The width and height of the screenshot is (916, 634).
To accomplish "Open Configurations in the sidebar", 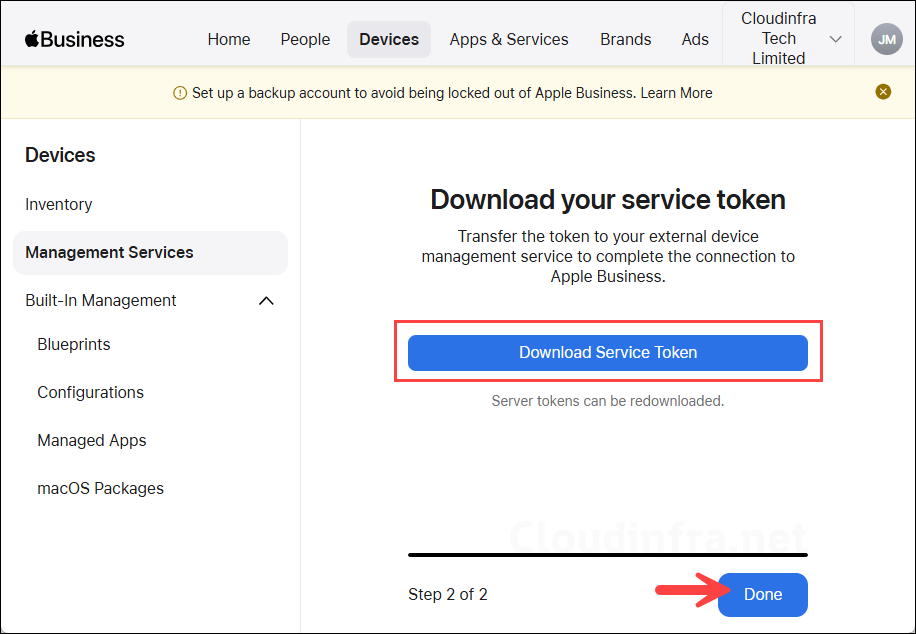I will (91, 392).
